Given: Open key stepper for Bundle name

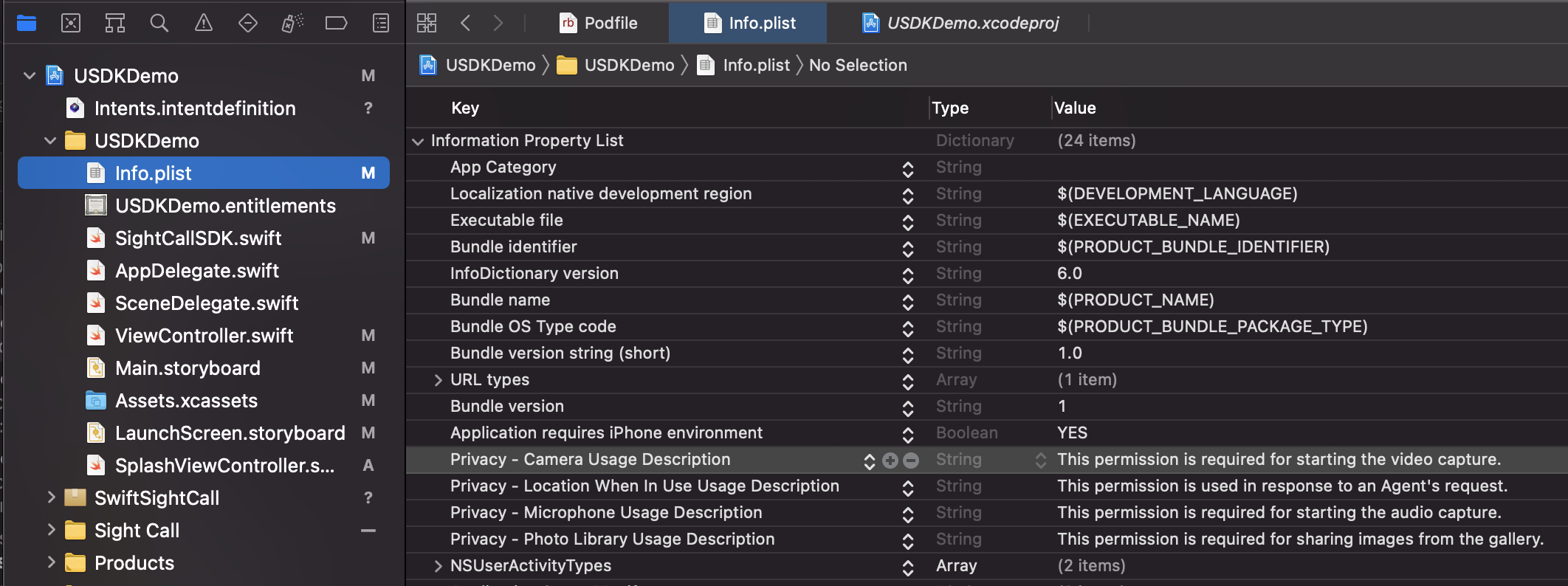Looking at the screenshot, I should pyautogui.click(x=908, y=302).
